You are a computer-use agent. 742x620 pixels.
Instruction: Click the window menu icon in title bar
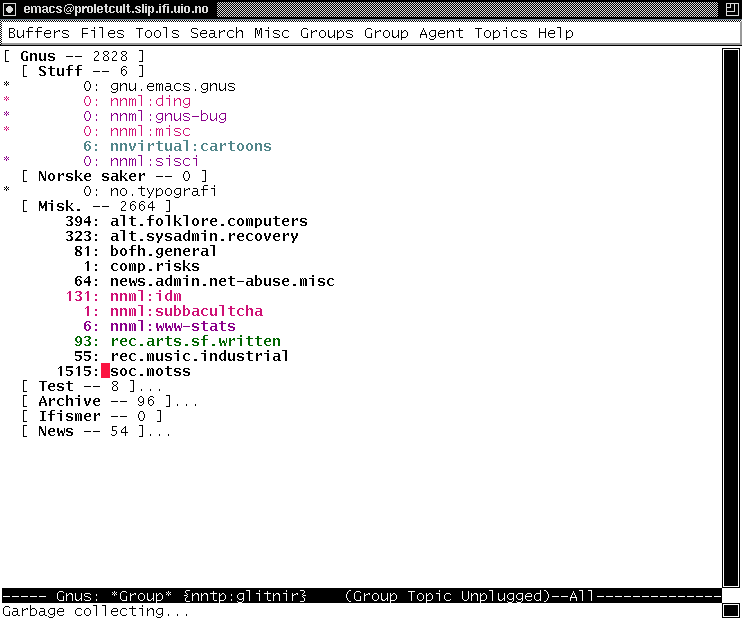[9, 9]
